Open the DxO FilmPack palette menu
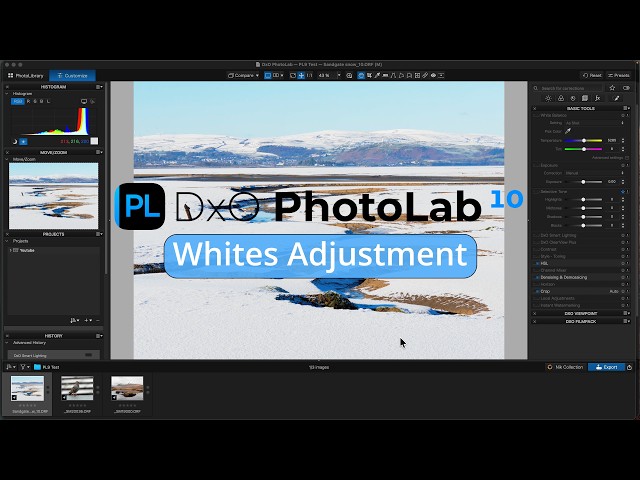Viewport: 640px width, 480px height. click(626, 322)
